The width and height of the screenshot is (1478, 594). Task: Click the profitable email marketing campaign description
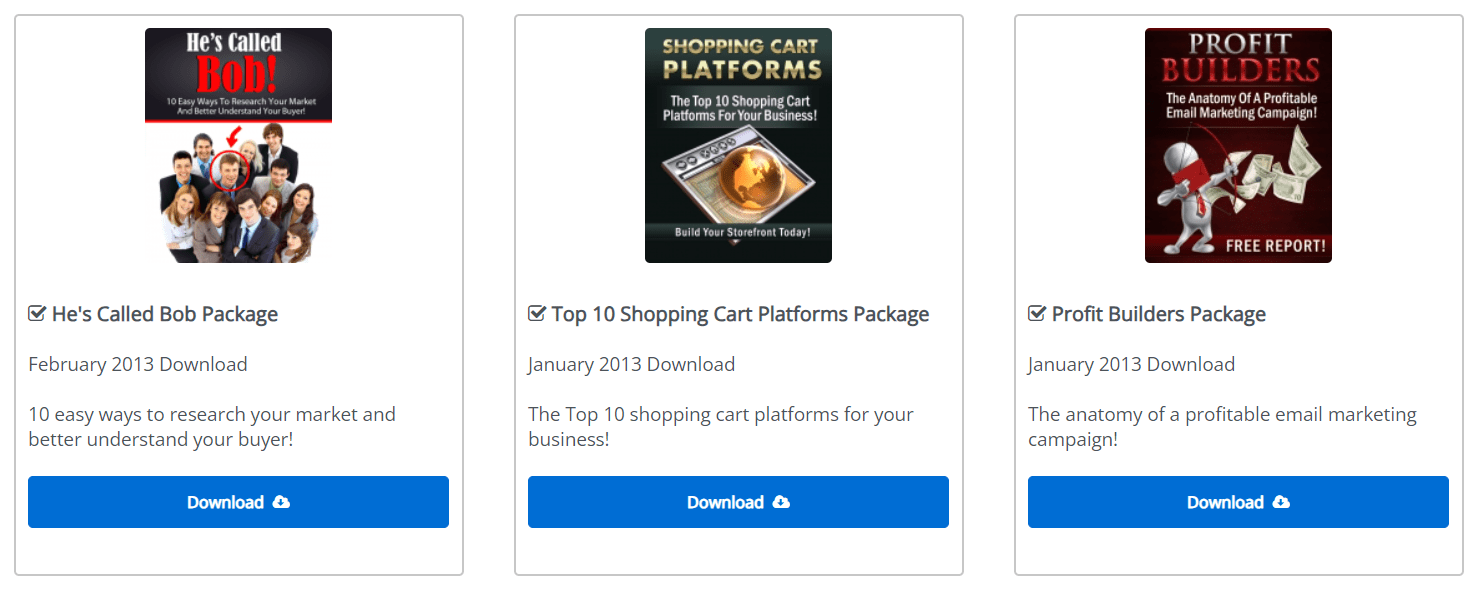1222,426
